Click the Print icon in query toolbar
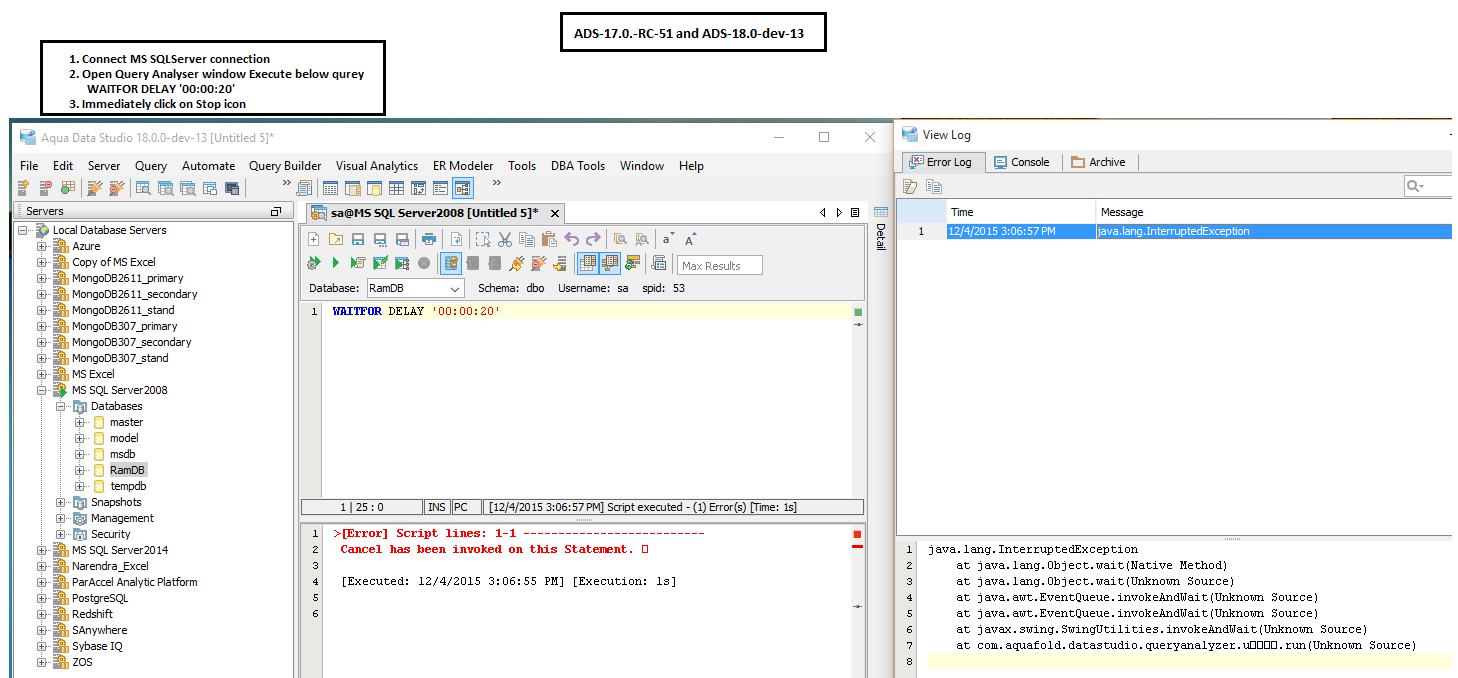 [x=429, y=239]
